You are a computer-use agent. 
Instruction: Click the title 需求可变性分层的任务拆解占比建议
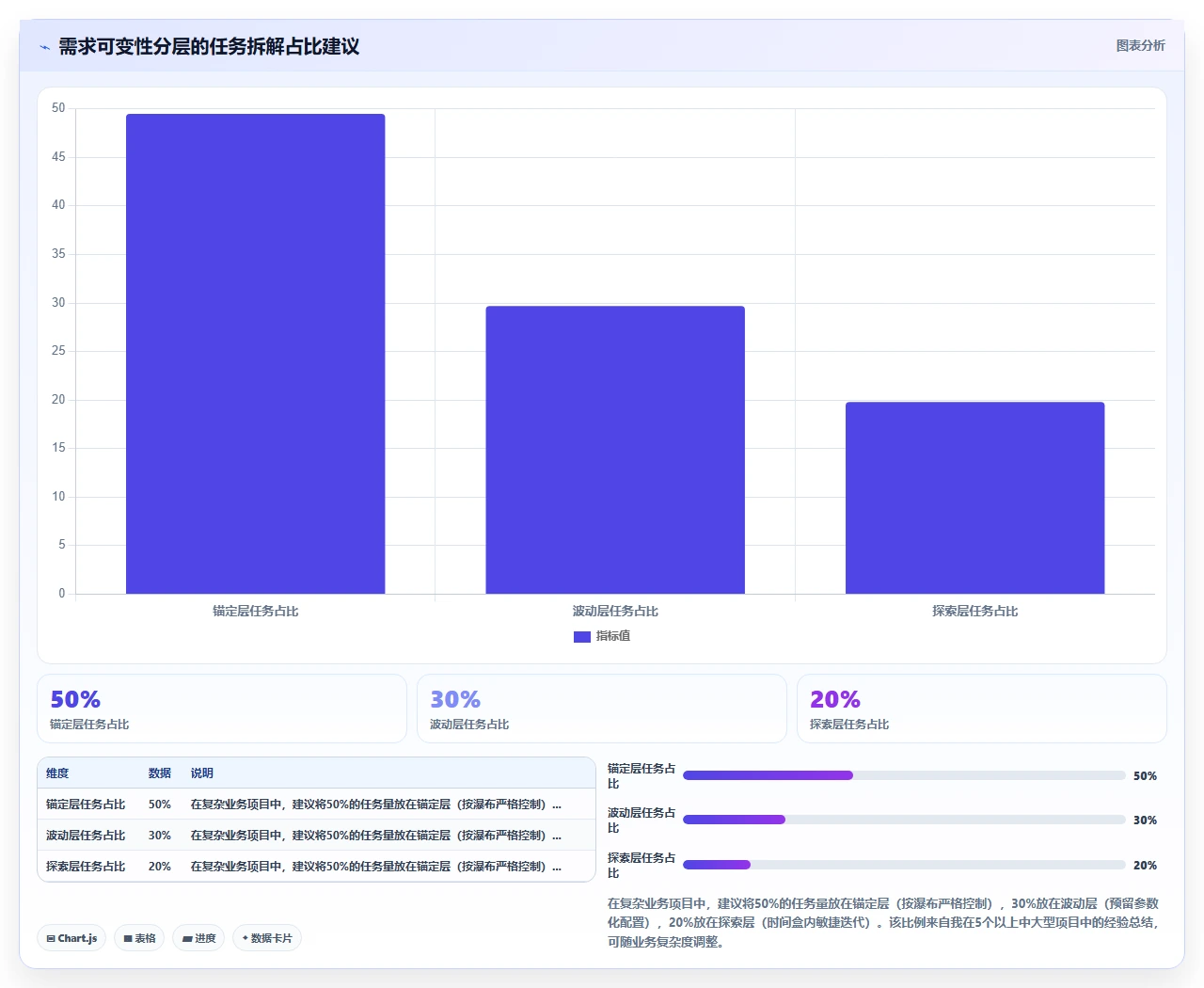(x=209, y=46)
